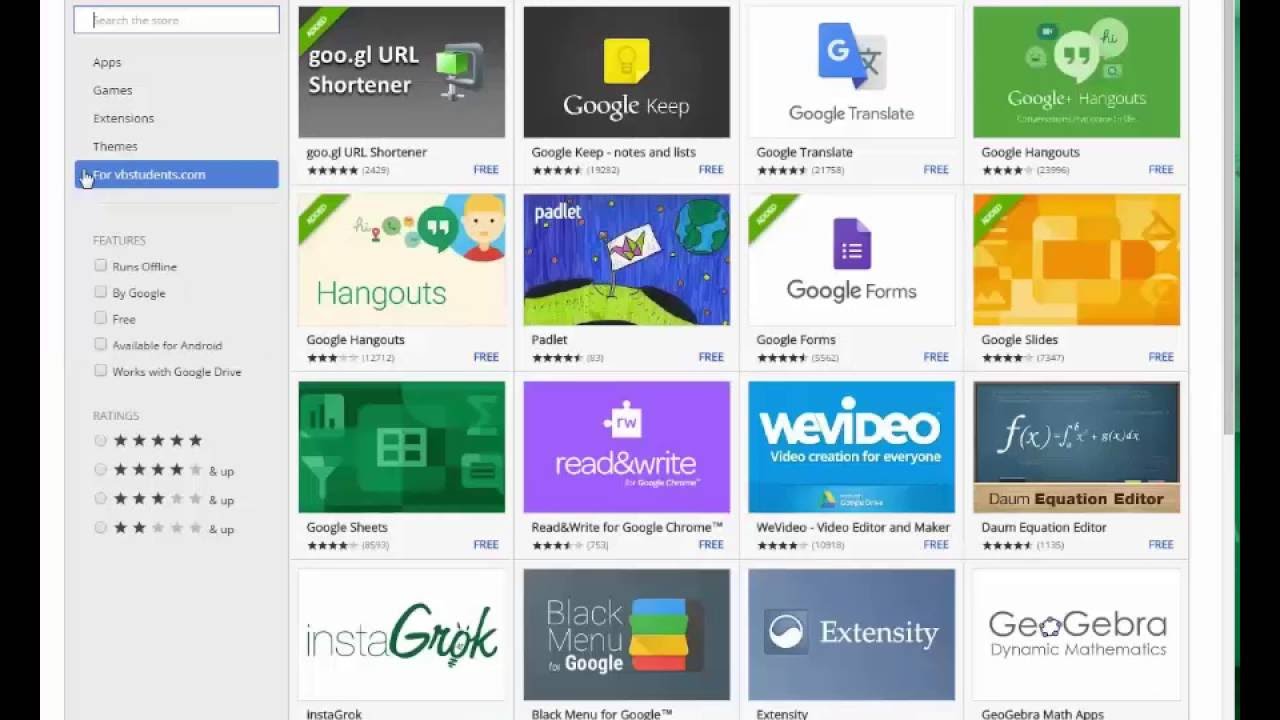This screenshot has width=1280, height=720.
Task: Click the goo.gl URL Shortener title link
Action: (x=366, y=152)
